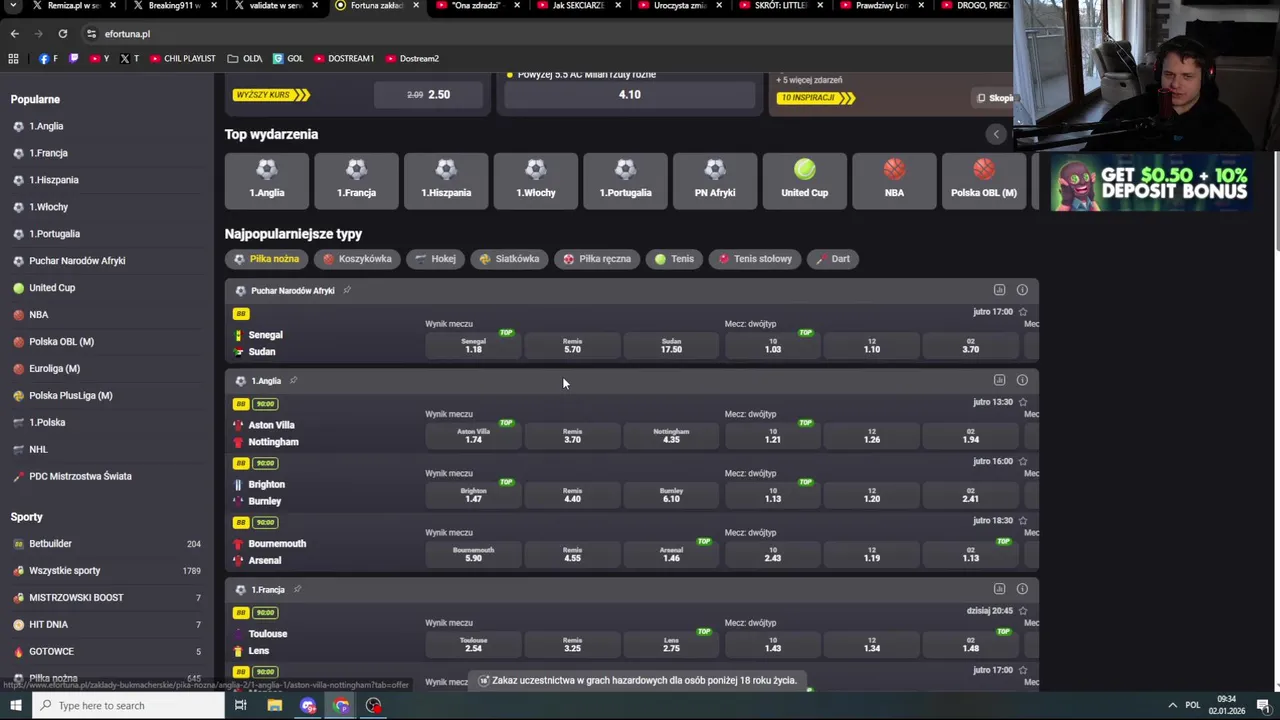Screen dimensions: 1280x720
Task: Open the Polska OBL (M) tile
Action: tap(984, 180)
